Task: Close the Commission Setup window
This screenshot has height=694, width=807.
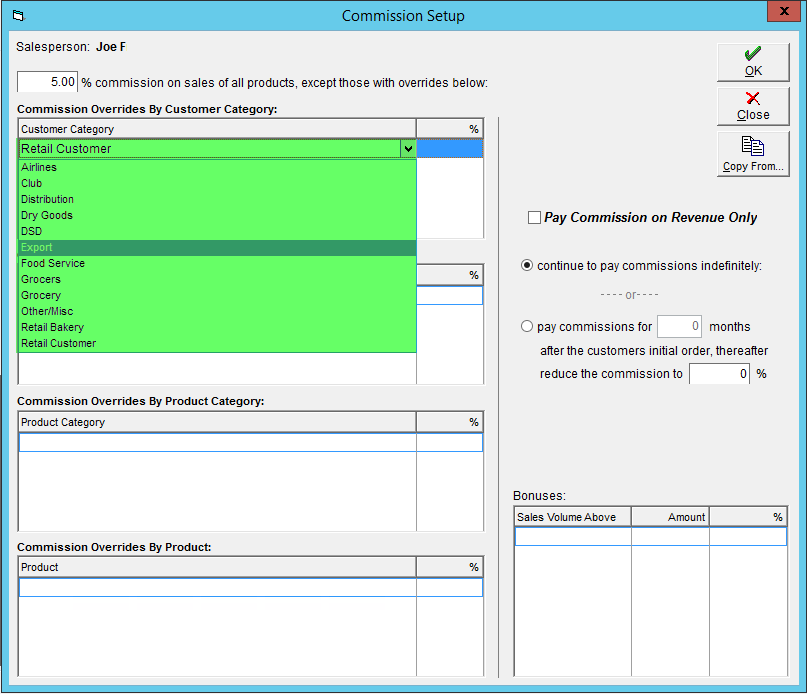Action: click(783, 11)
